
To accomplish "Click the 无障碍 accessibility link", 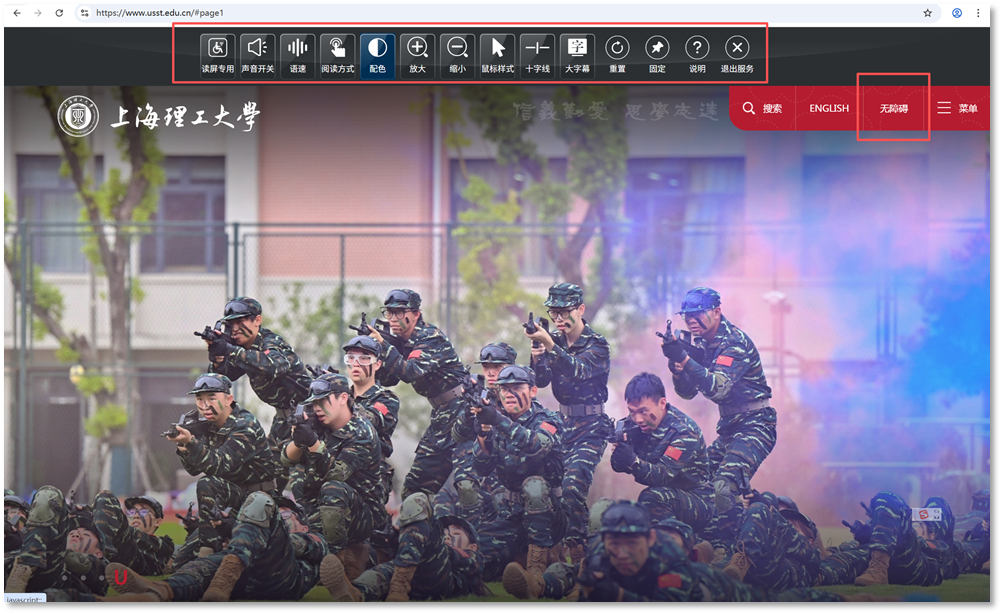I will point(893,108).
